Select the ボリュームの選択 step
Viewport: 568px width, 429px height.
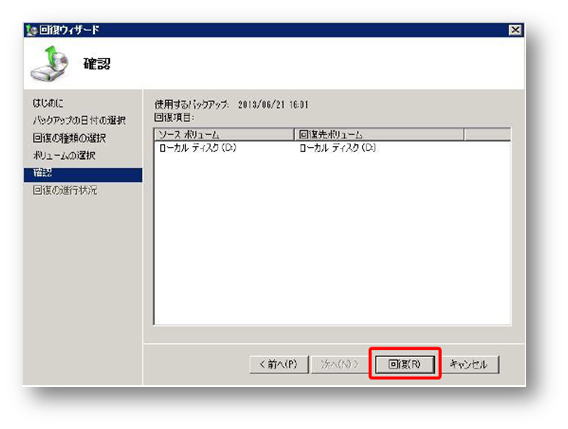64,156
